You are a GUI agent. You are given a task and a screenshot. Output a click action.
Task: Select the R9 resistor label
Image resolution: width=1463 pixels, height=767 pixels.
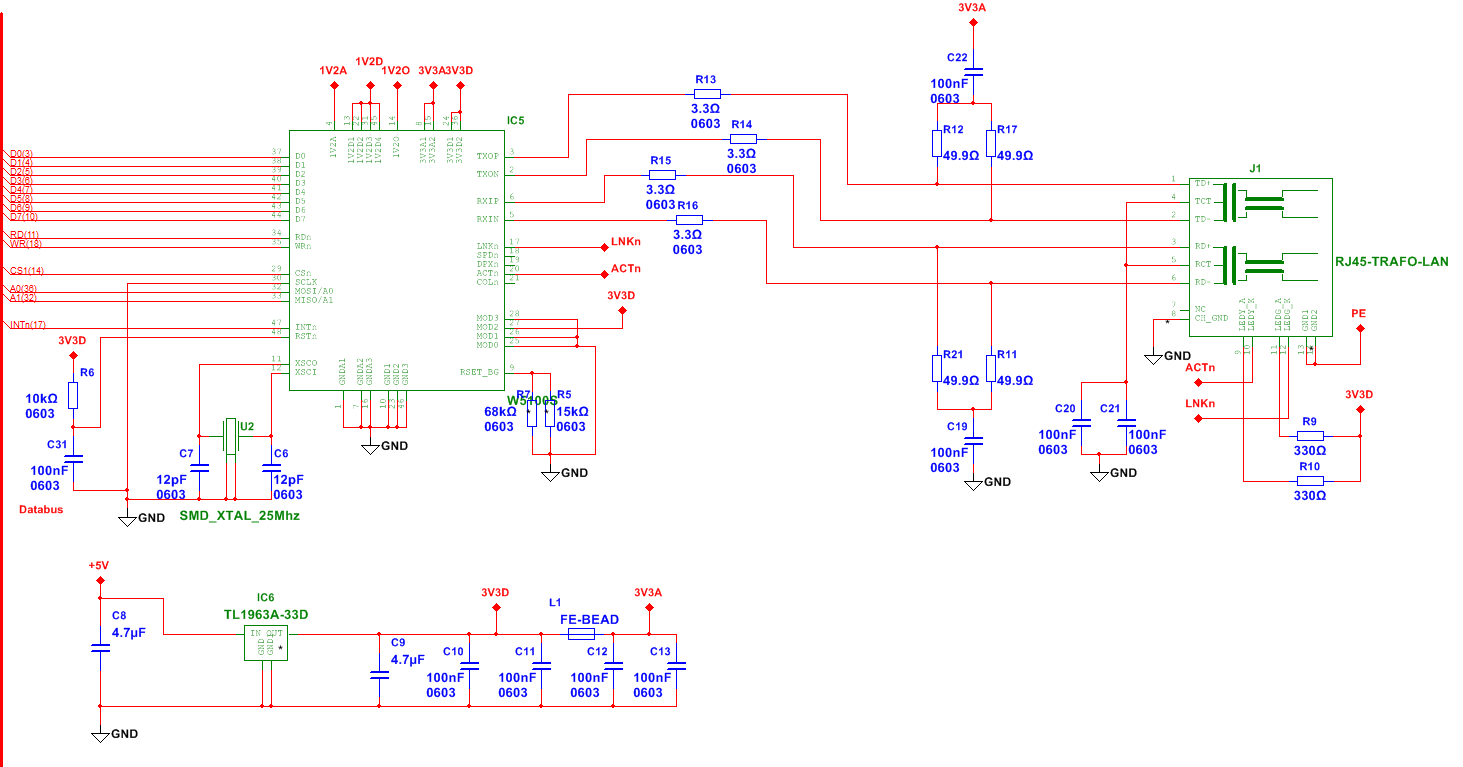pyautogui.click(x=1309, y=421)
